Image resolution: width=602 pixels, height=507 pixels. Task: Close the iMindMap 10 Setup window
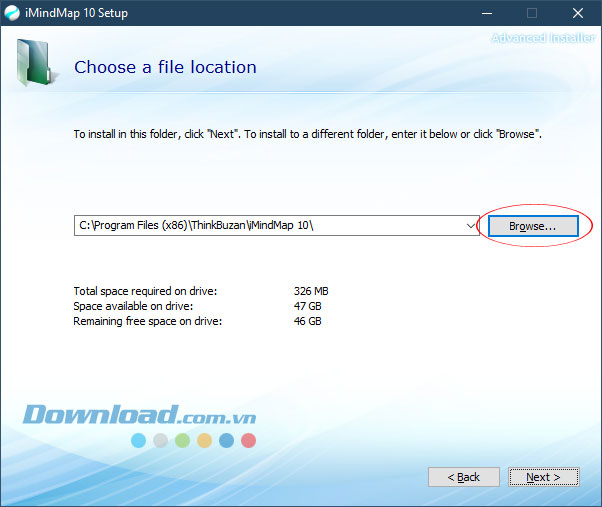pos(577,13)
